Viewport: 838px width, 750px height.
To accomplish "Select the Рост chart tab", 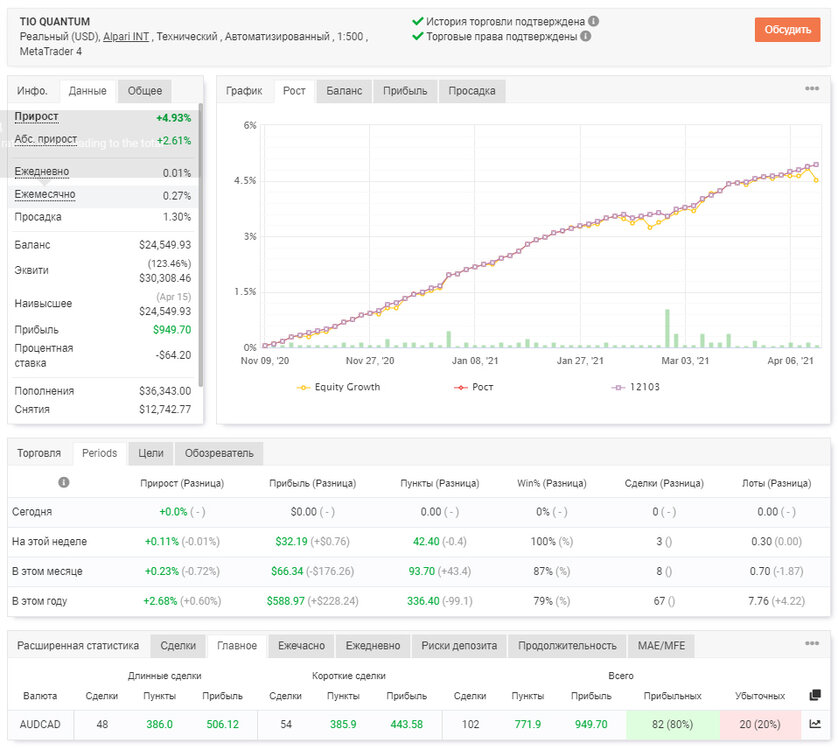I will tap(294, 91).
